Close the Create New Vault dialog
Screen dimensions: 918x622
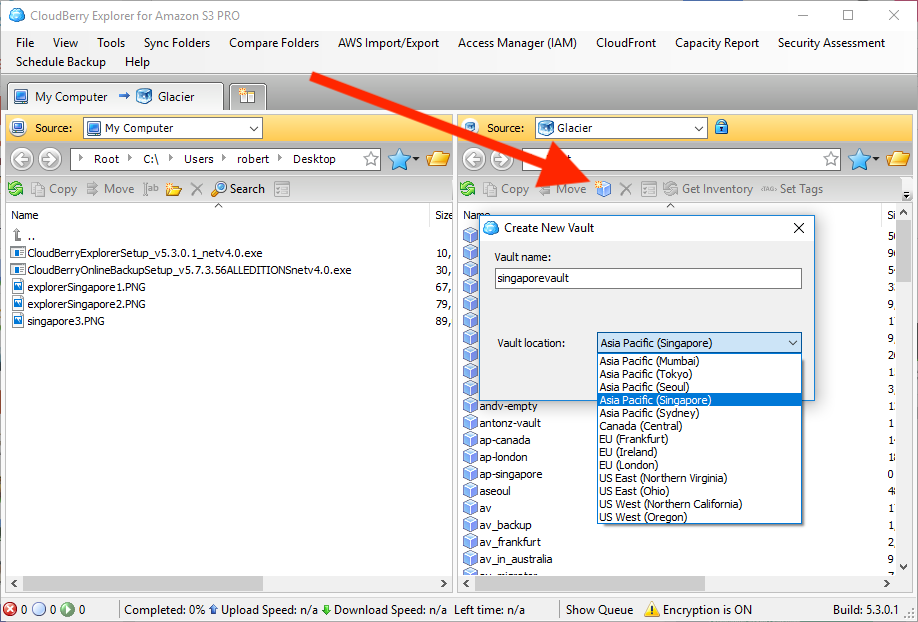[x=799, y=228]
